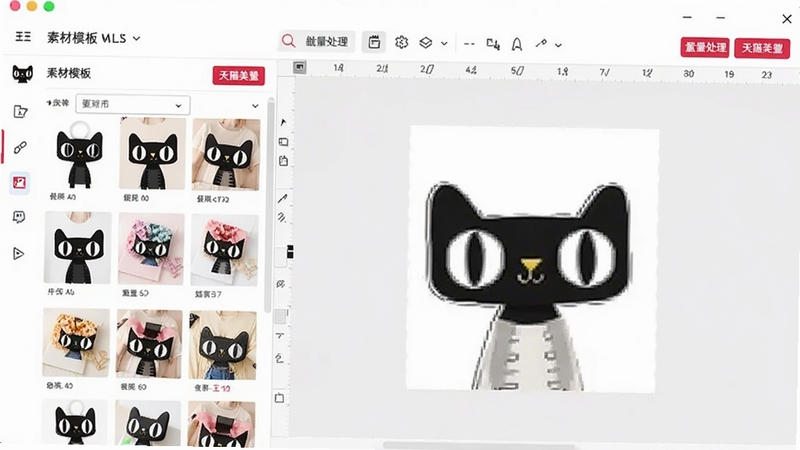Click the cat artwork on the canvas
Image resolution: width=800 pixels, height=450 pixels.
(x=529, y=286)
